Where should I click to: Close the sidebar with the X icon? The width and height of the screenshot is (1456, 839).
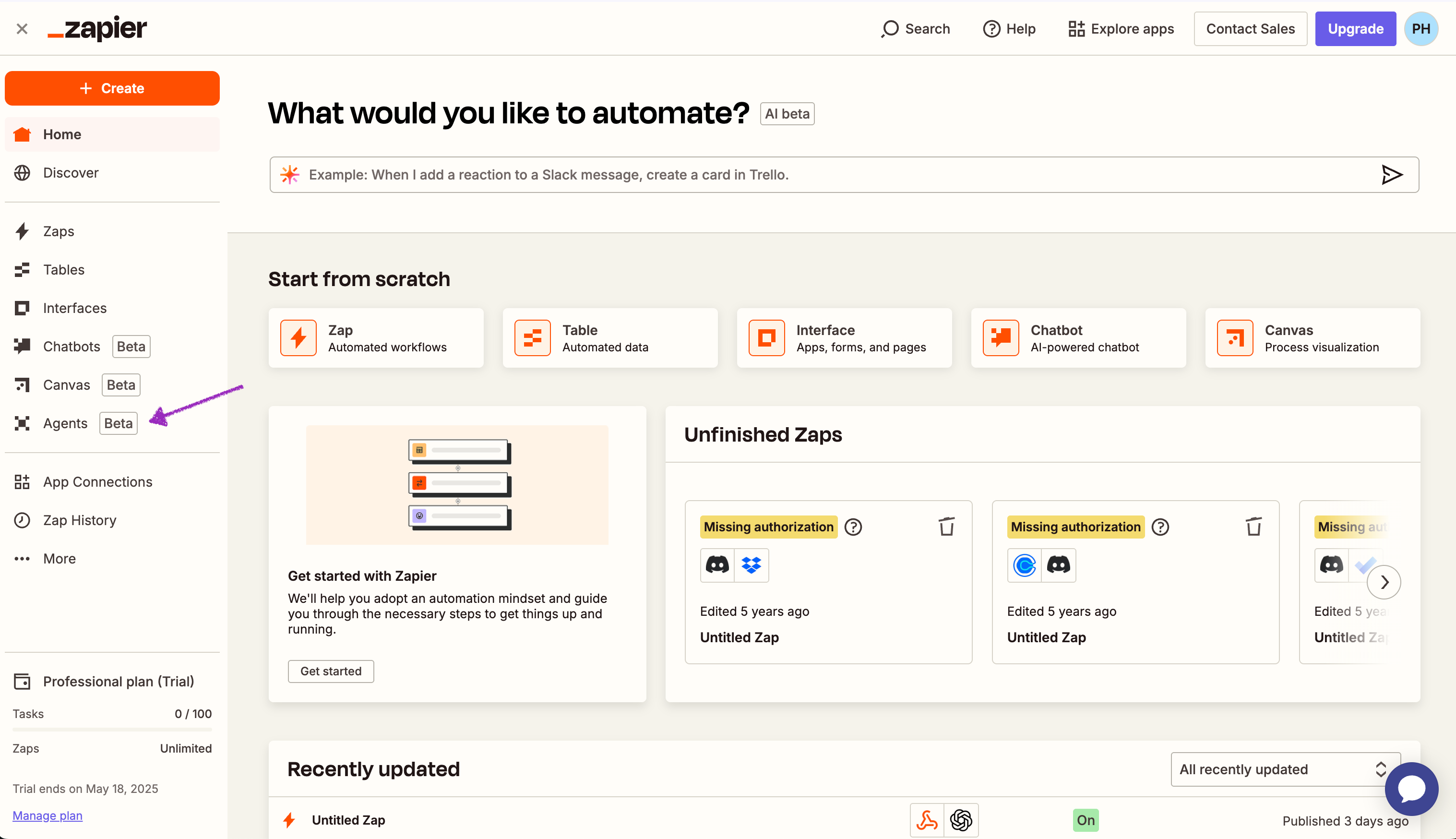22,29
